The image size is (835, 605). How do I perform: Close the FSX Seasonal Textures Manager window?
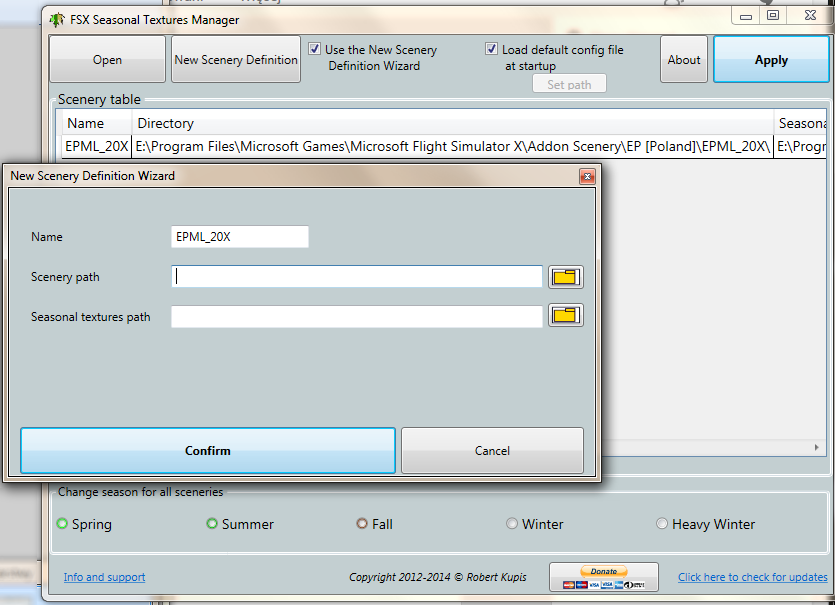click(810, 16)
